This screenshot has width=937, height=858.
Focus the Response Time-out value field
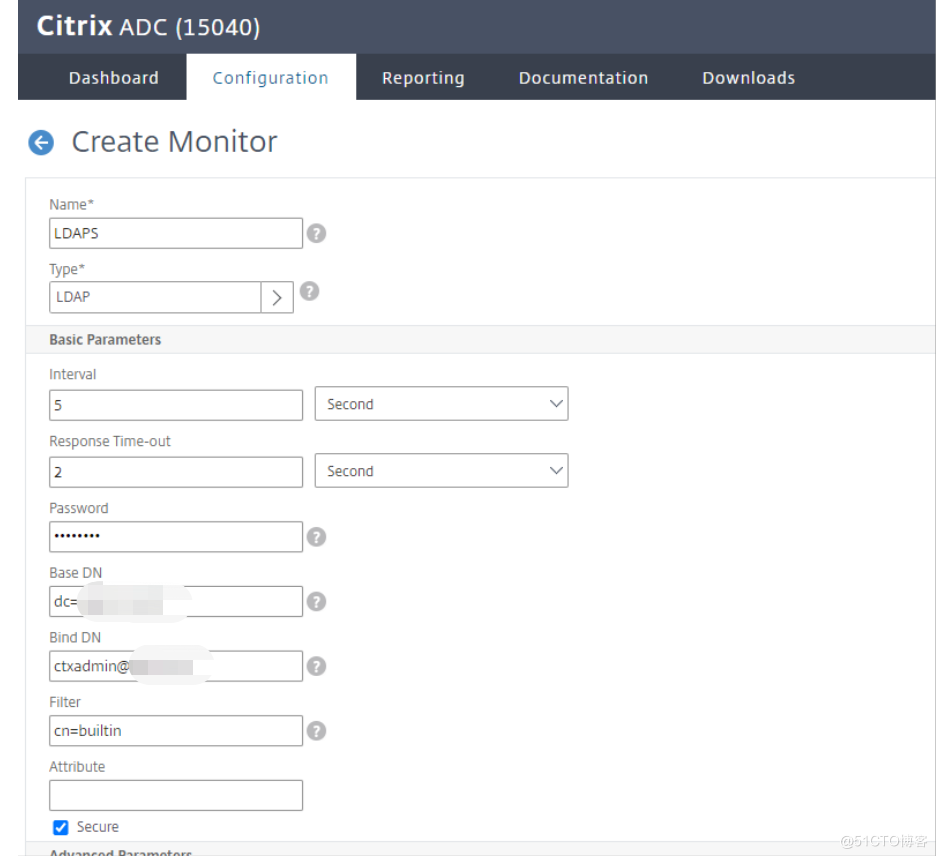(x=176, y=473)
